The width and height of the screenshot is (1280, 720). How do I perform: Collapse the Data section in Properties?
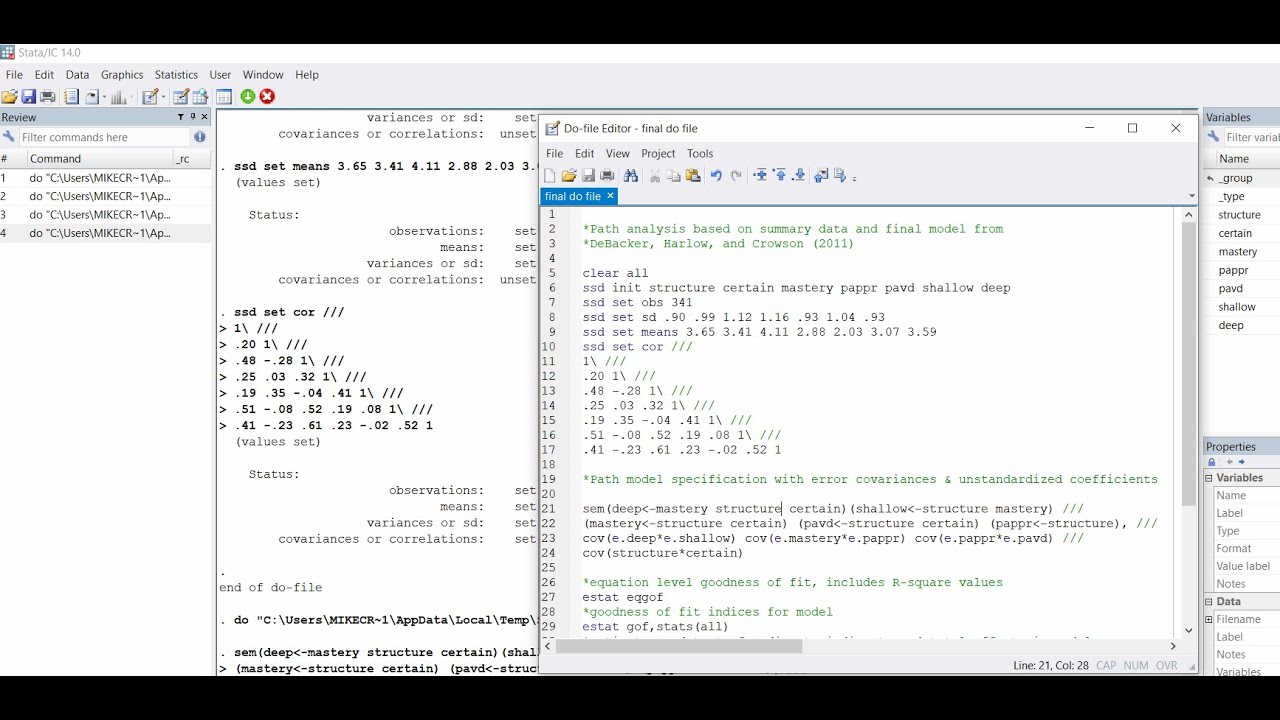tap(1209, 602)
